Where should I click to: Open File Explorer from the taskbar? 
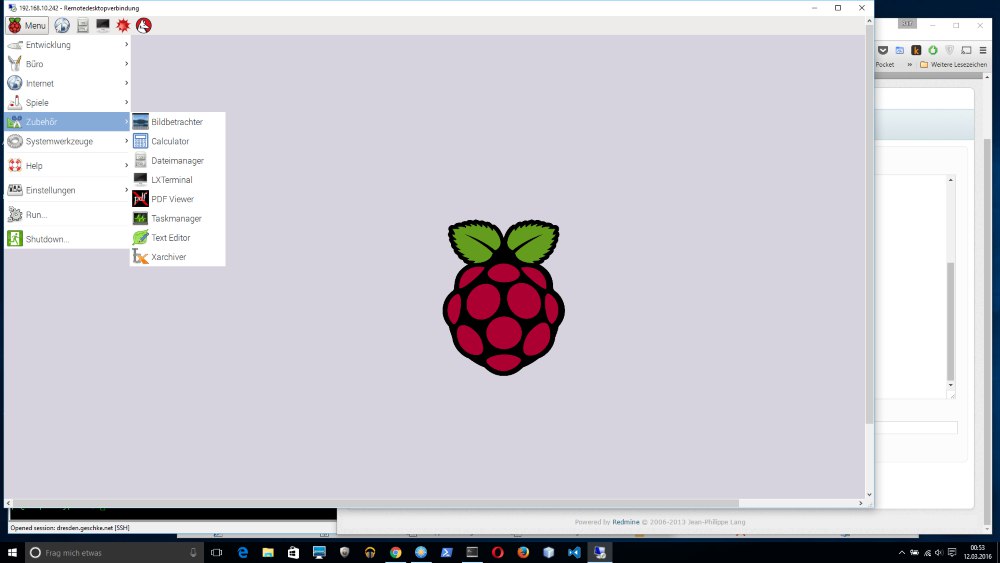[x=268, y=552]
